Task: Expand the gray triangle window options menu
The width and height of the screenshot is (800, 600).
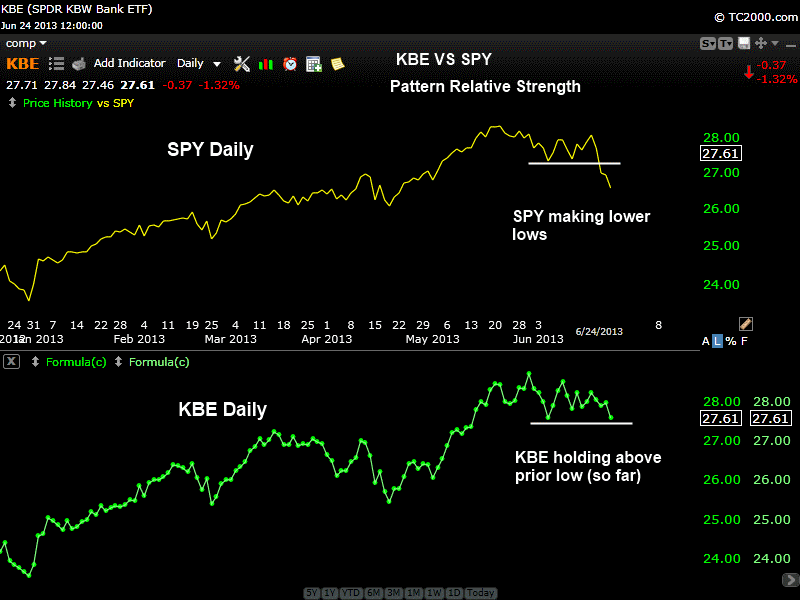Action: pos(775,43)
